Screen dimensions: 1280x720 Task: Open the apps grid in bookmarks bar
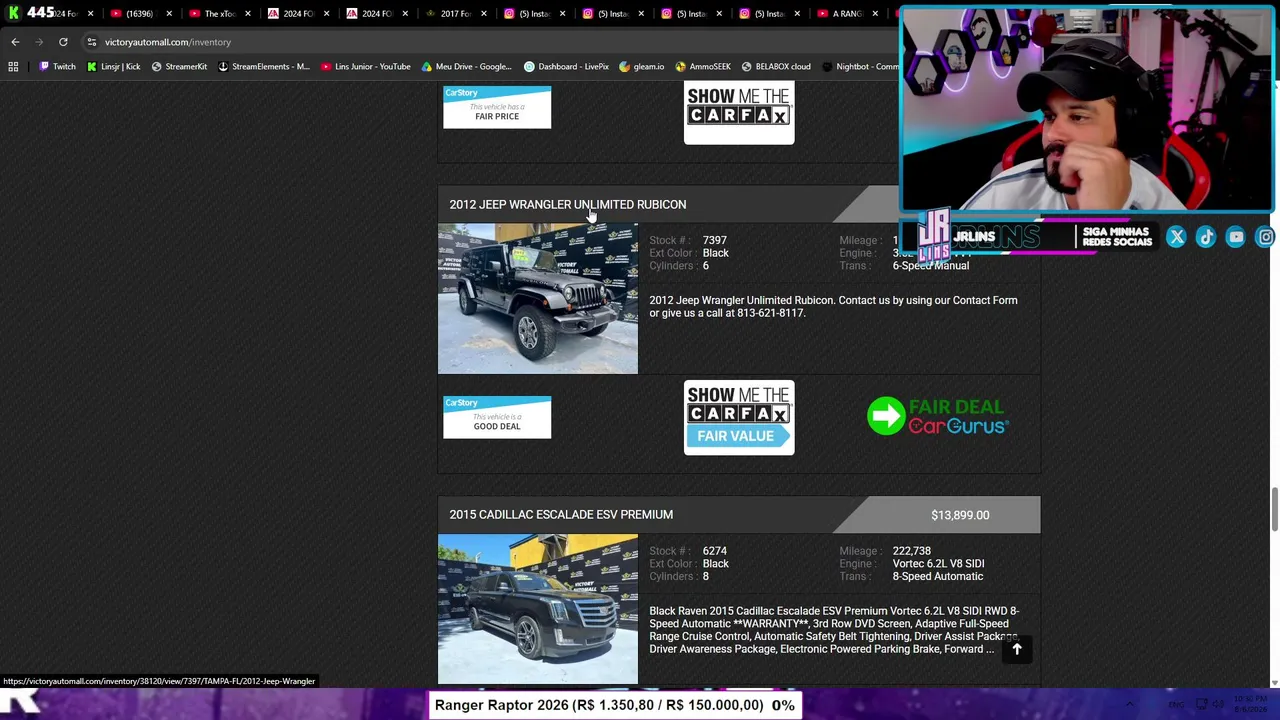coord(13,67)
